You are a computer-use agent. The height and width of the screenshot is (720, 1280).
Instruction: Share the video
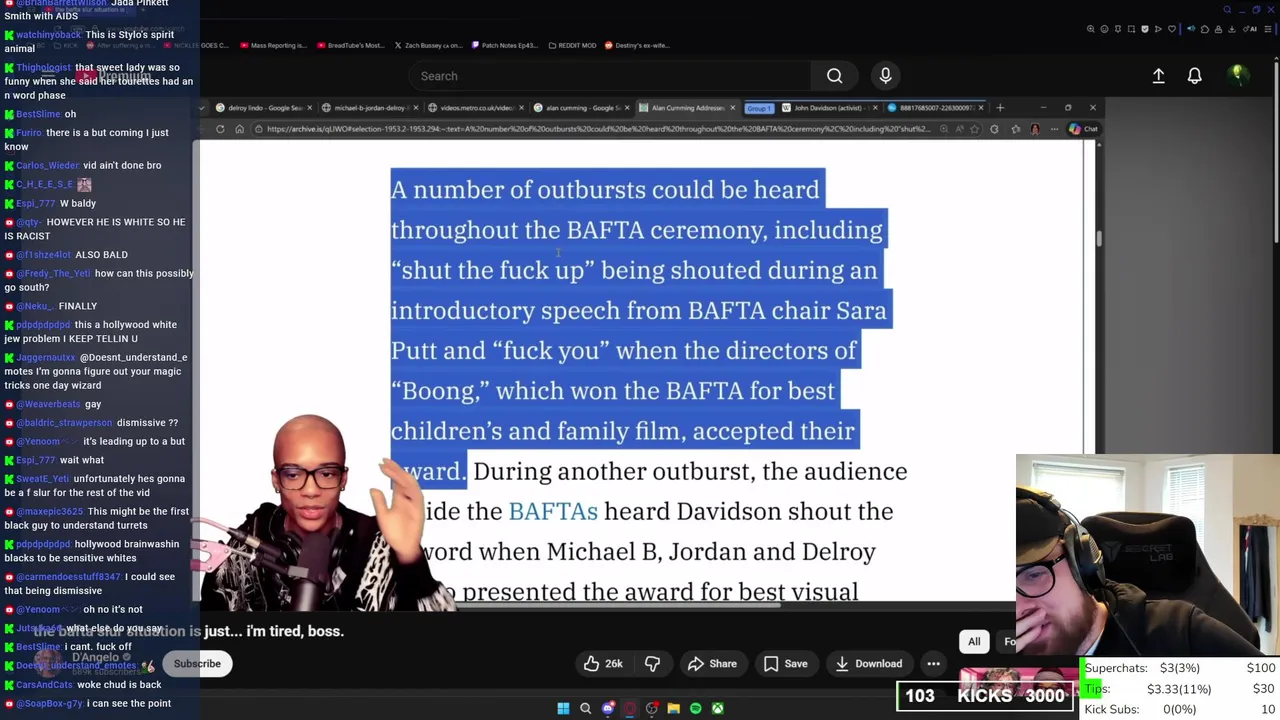tap(712, 664)
